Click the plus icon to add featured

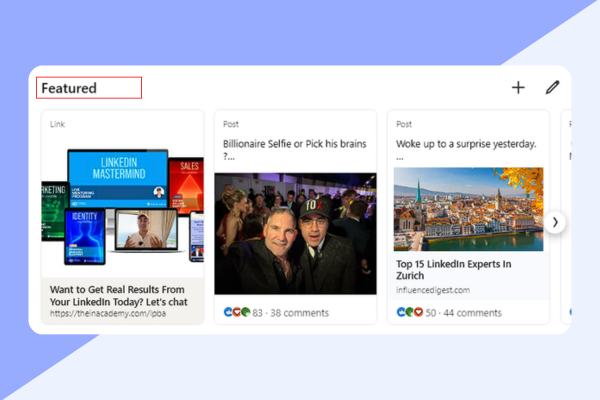pyautogui.click(x=518, y=88)
